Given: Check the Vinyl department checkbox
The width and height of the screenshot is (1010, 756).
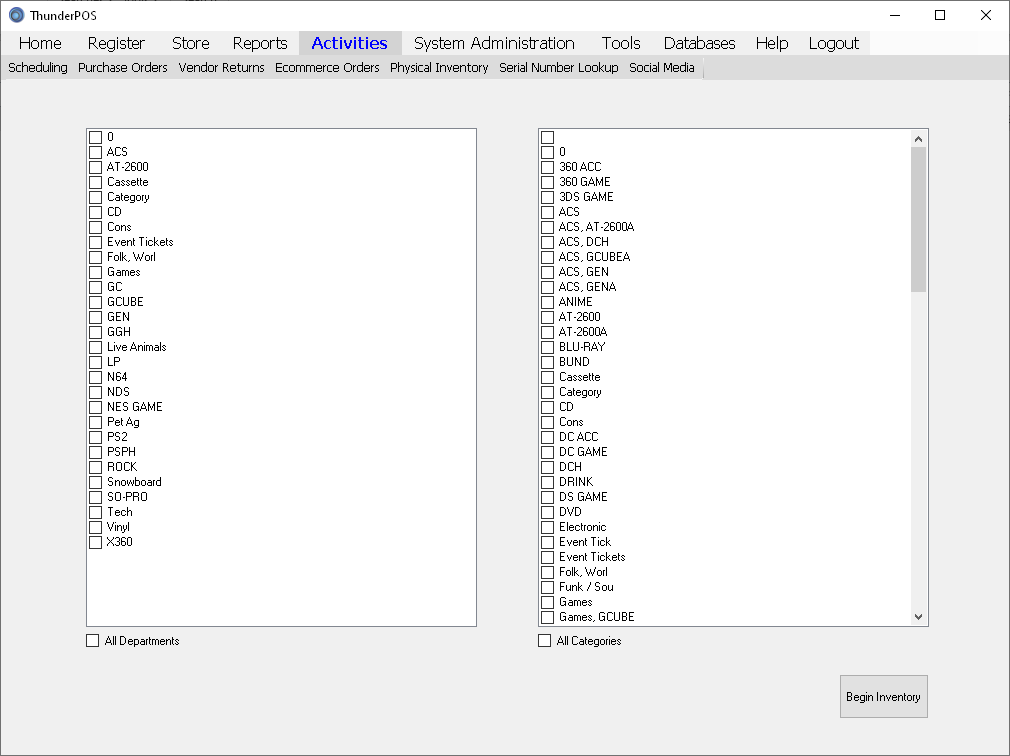Looking at the screenshot, I should point(96,527).
